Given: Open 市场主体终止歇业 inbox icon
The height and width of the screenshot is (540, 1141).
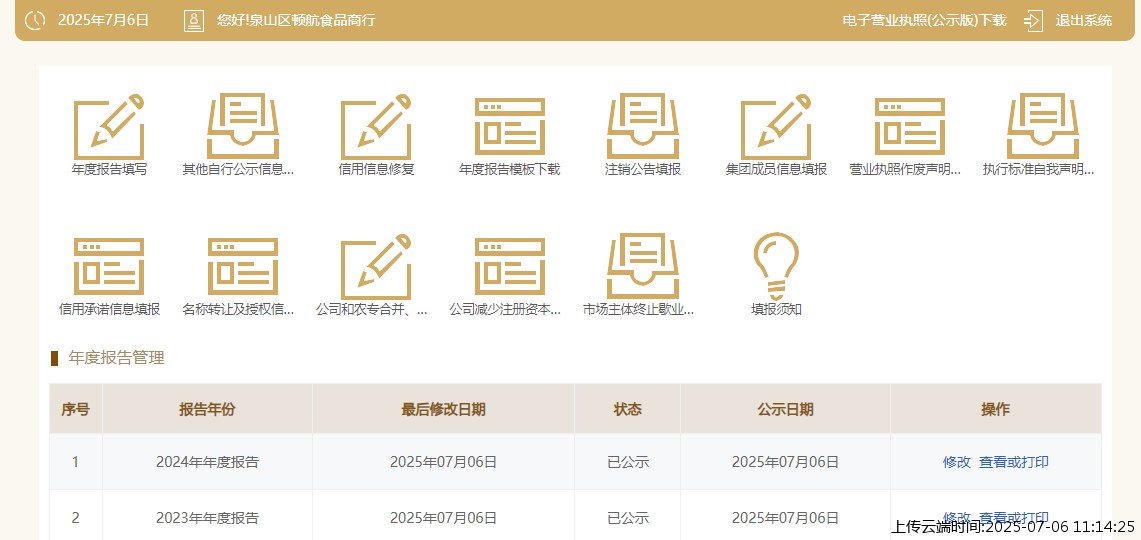Looking at the screenshot, I should click(643, 266).
